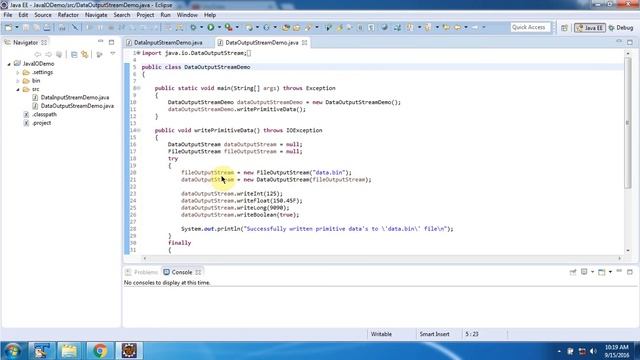Open the Refactor menu
This screenshot has height=360, width=640.
68,15
